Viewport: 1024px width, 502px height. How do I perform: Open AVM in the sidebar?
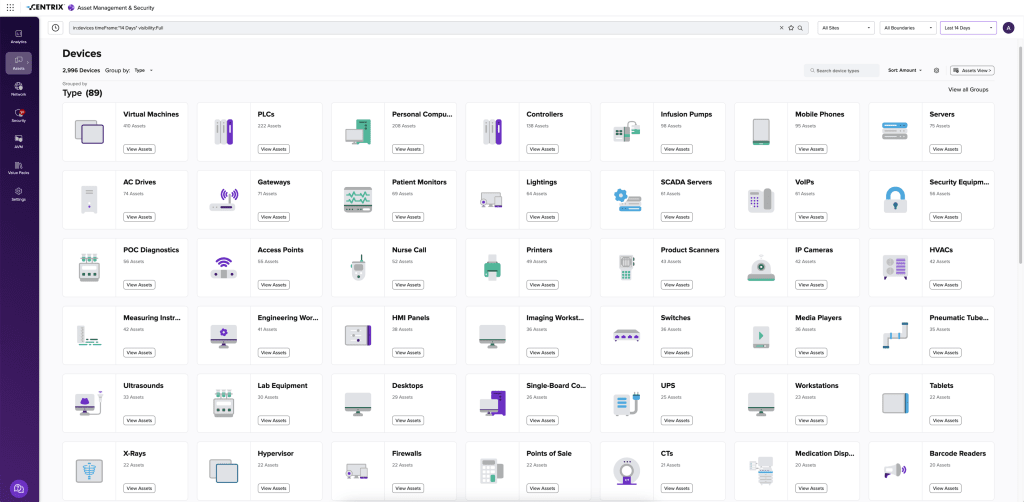click(x=19, y=142)
